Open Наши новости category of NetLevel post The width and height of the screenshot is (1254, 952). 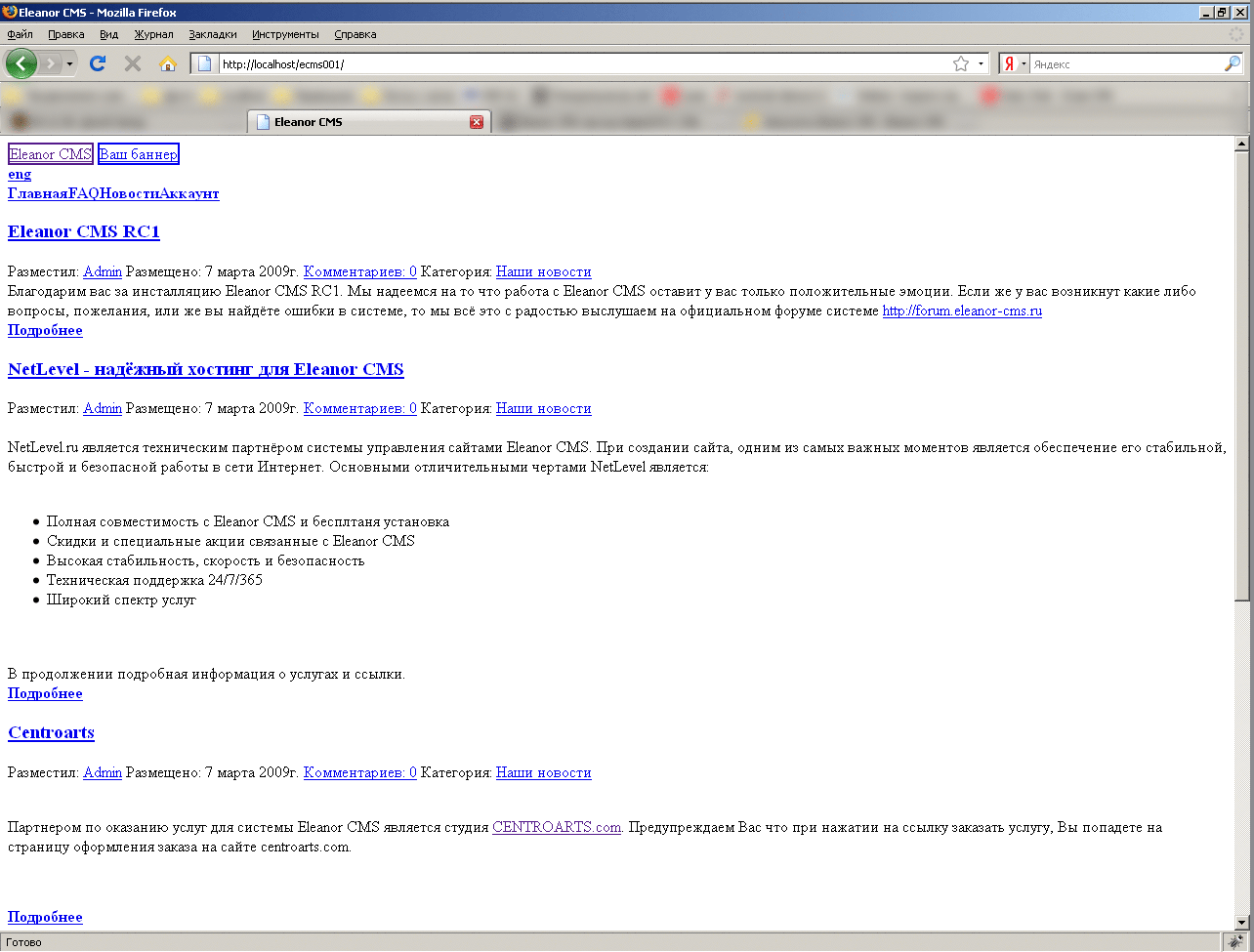click(544, 408)
